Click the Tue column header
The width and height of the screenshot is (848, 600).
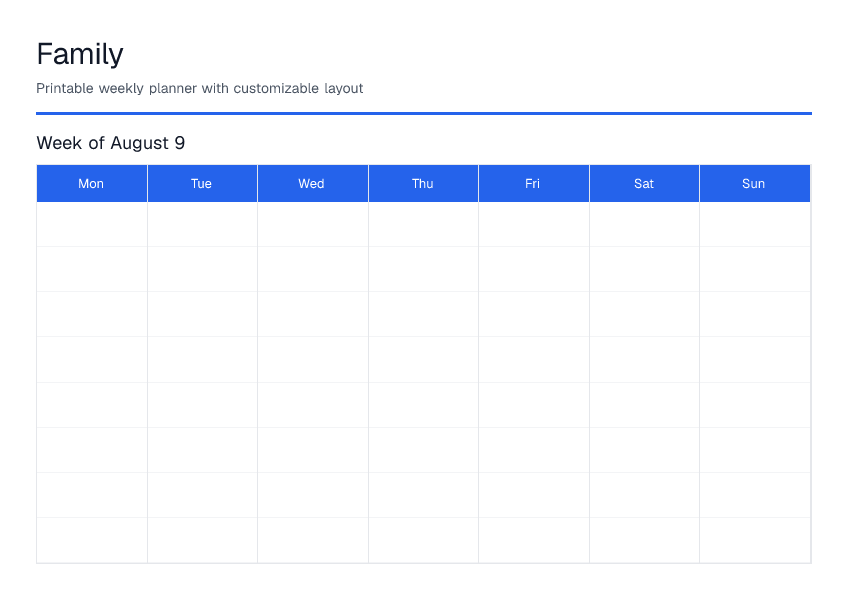[202, 183]
